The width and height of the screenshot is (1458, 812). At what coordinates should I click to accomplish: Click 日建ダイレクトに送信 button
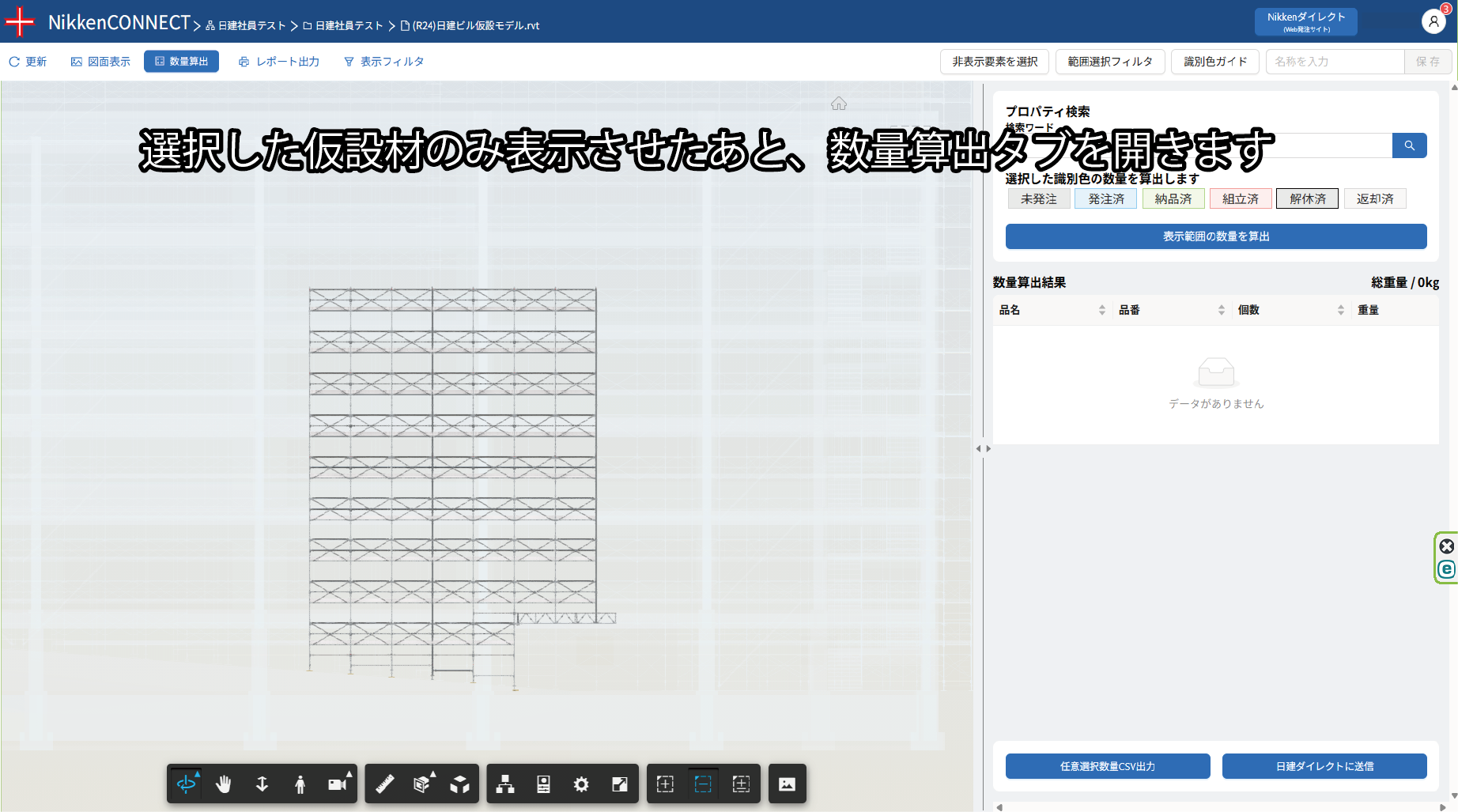tap(1324, 766)
